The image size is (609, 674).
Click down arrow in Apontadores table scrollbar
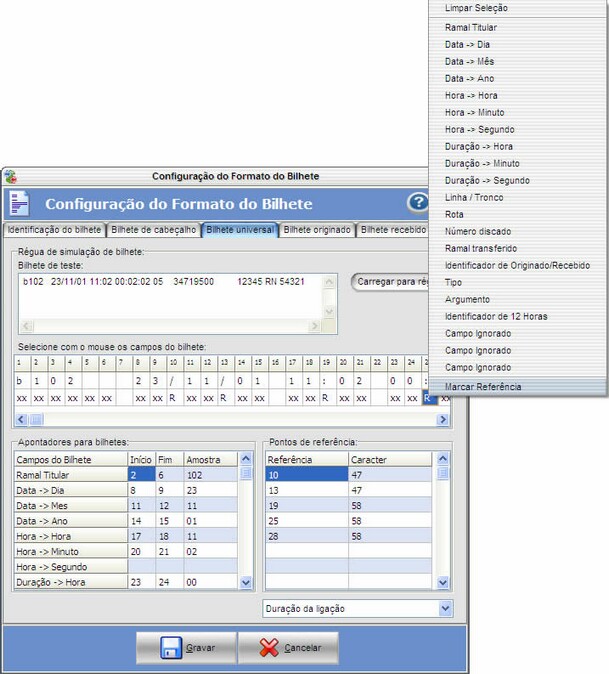pyautogui.click(x=246, y=582)
